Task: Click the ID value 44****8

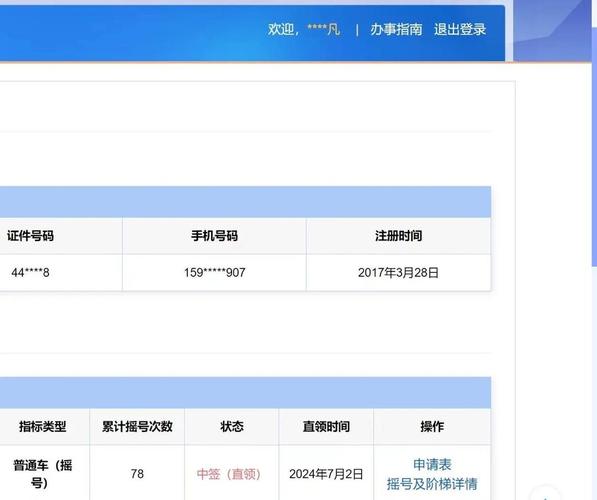Action: click(x=30, y=273)
